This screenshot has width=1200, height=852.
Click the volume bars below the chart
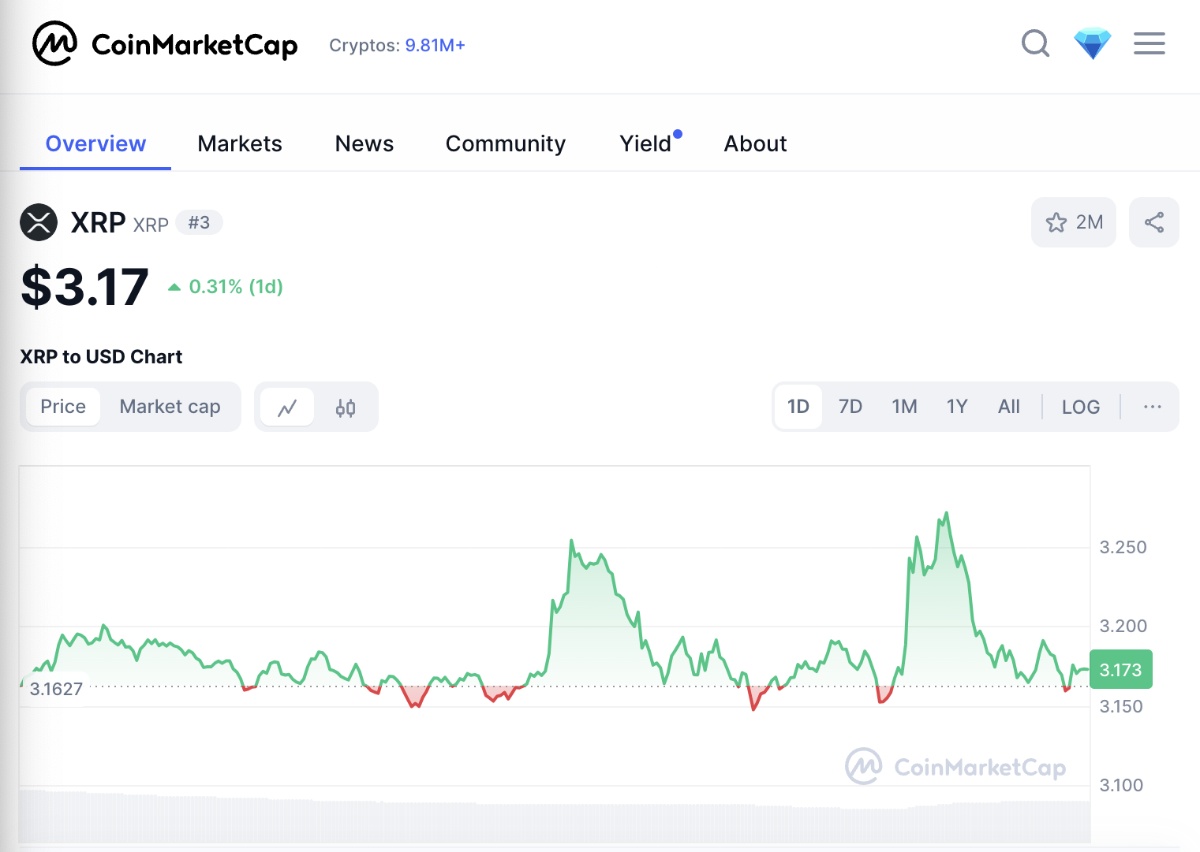555,817
